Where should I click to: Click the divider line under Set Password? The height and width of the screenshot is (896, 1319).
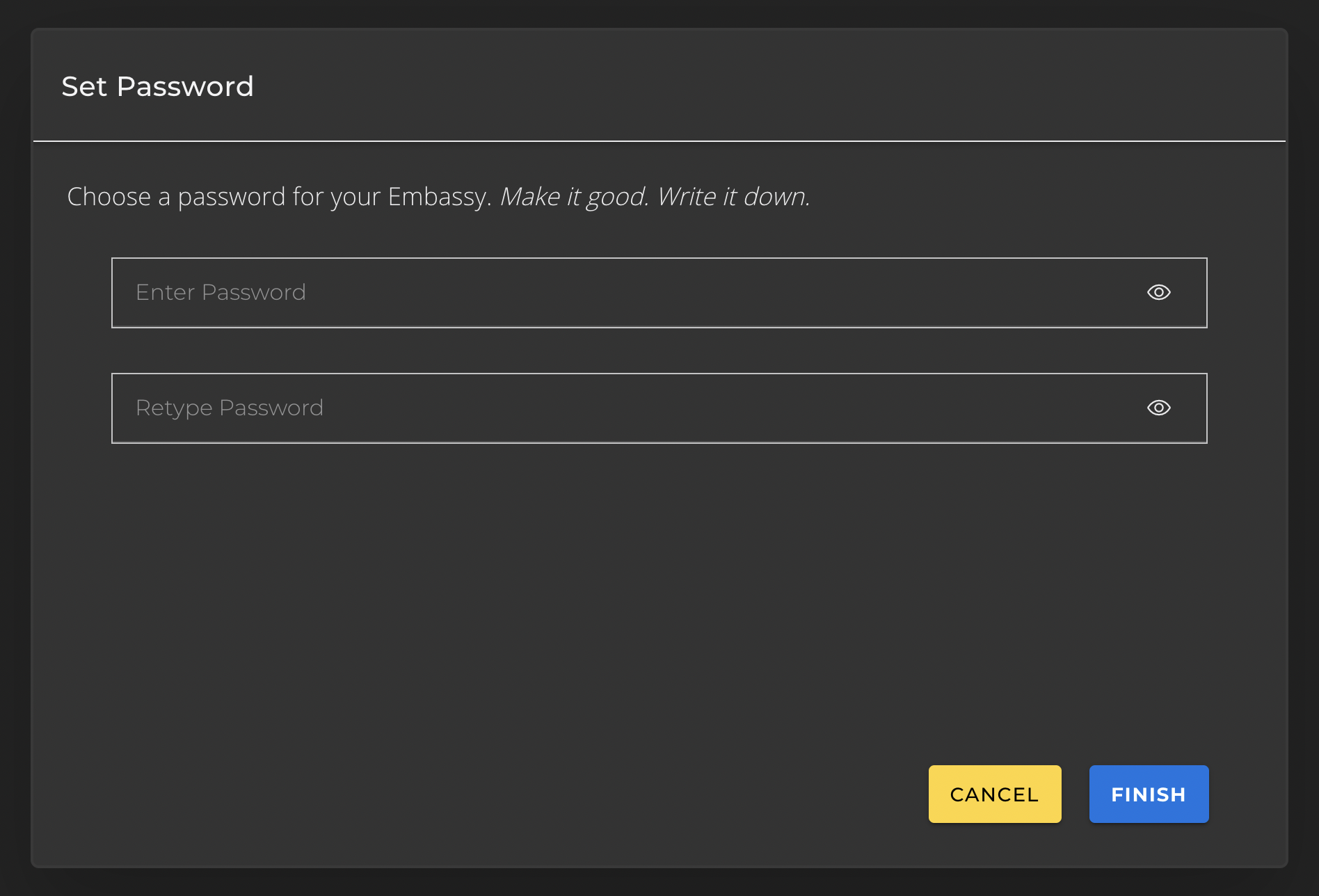tap(659, 141)
